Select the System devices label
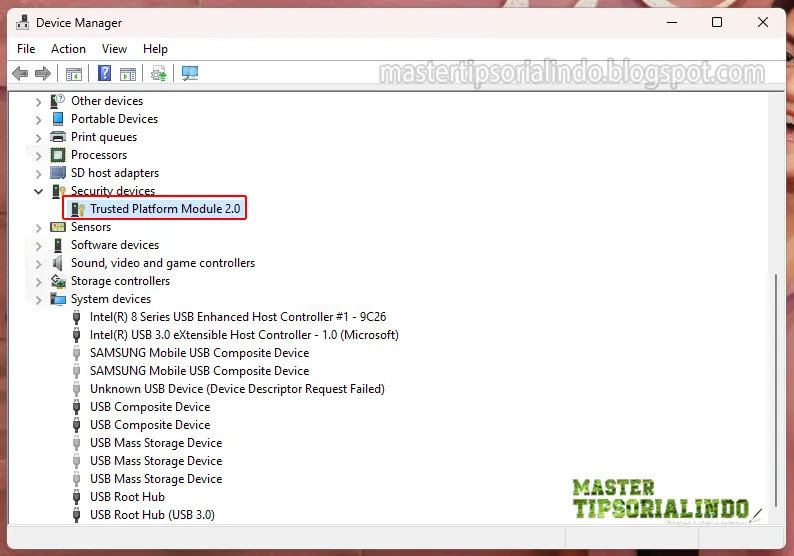The width and height of the screenshot is (794, 556). [x=111, y=299]
